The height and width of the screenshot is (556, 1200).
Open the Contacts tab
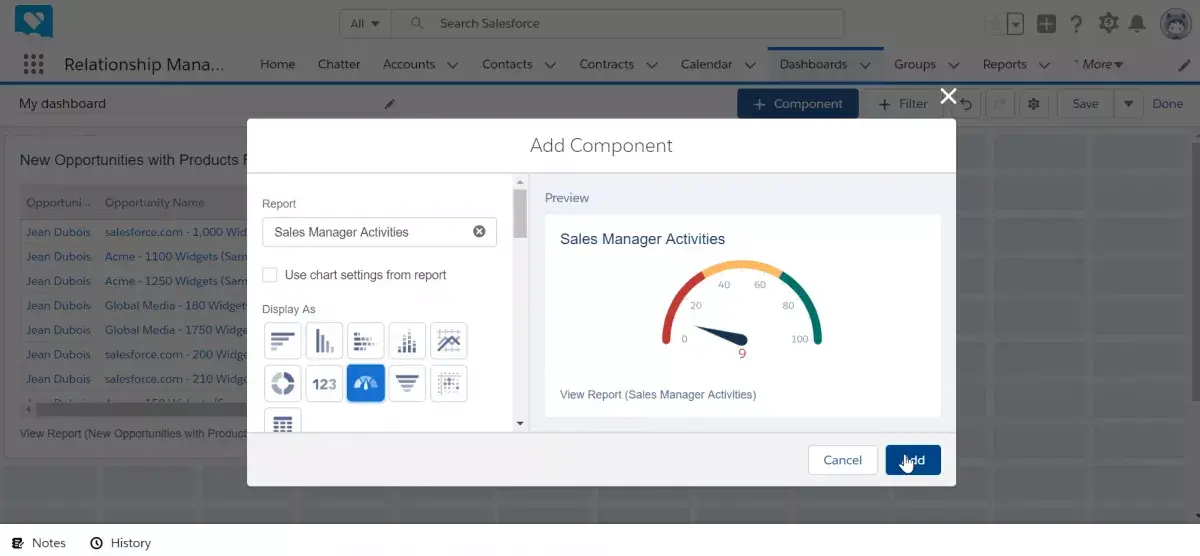point(507,64)
